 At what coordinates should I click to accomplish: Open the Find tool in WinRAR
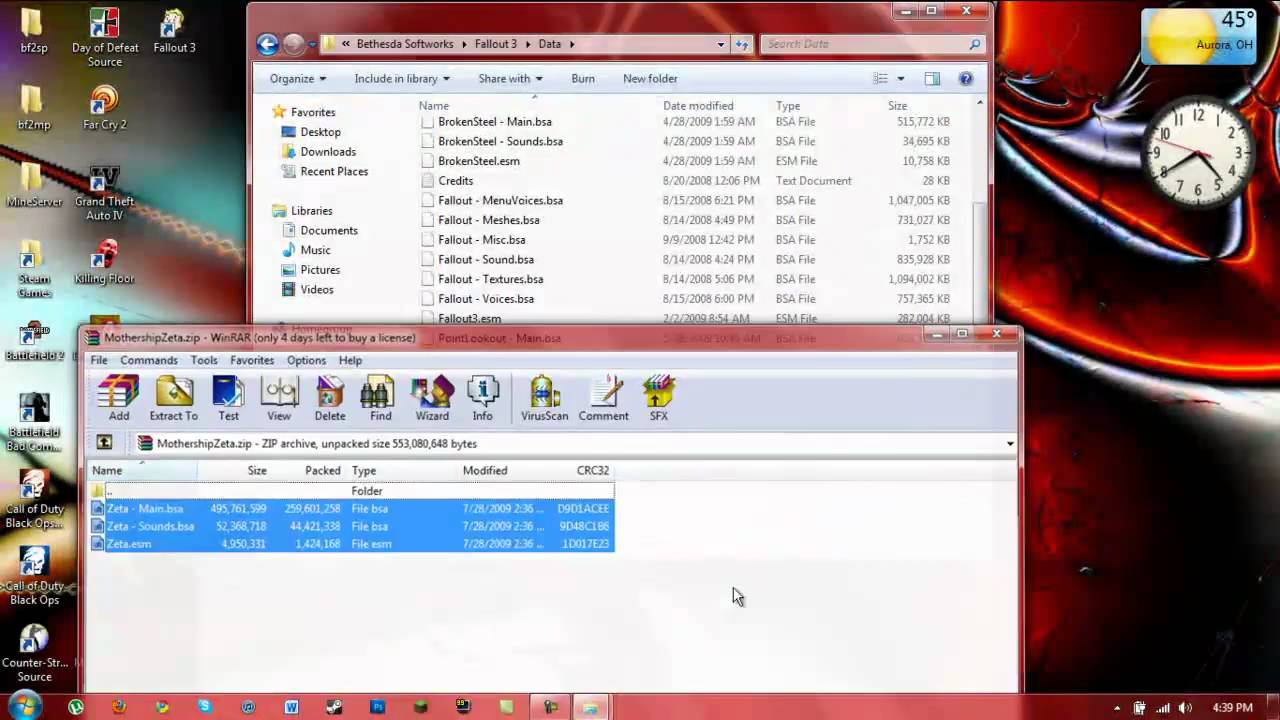(380, 398)
